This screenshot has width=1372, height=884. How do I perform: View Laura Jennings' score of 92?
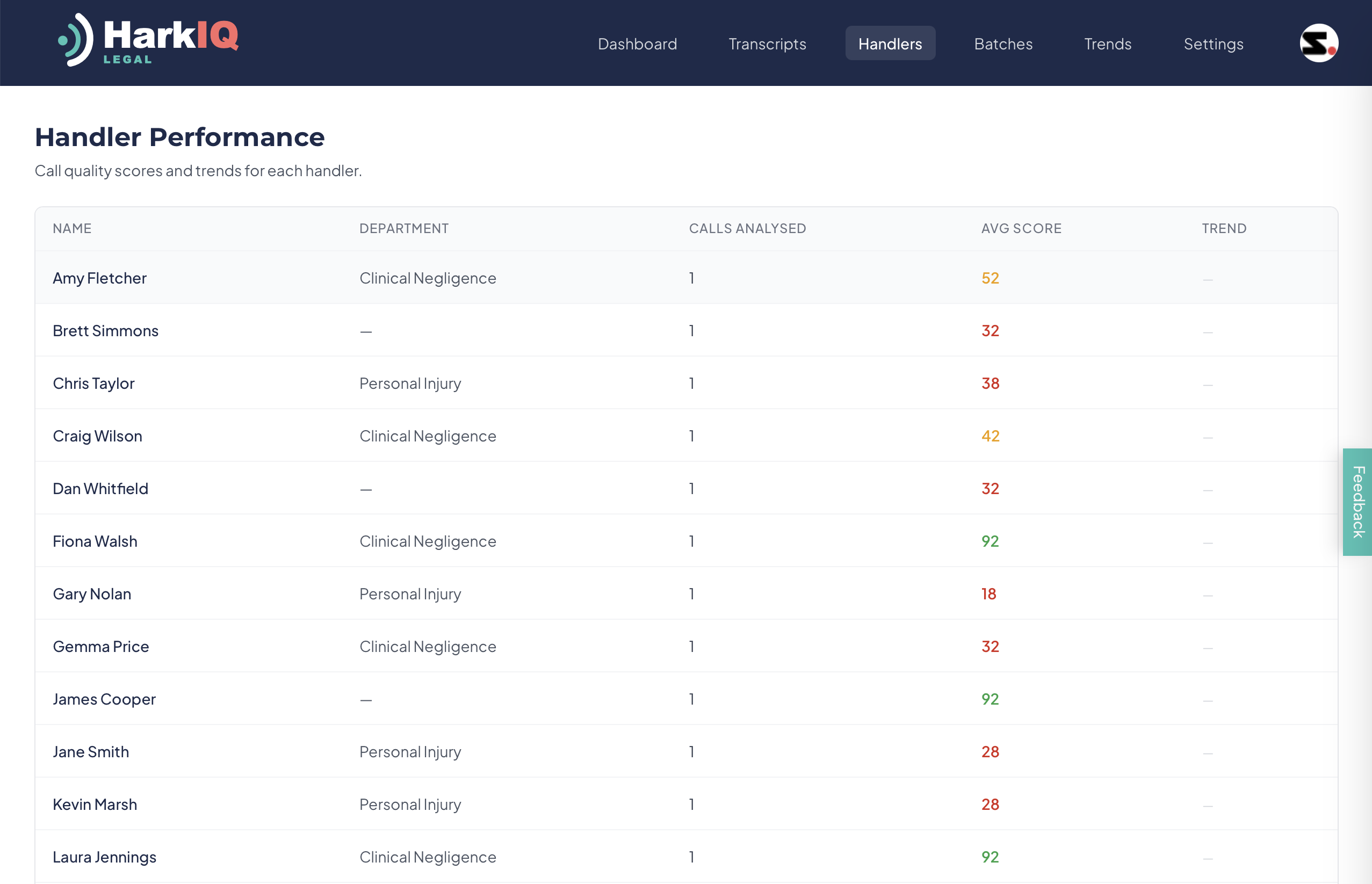[x=990, y=857]
